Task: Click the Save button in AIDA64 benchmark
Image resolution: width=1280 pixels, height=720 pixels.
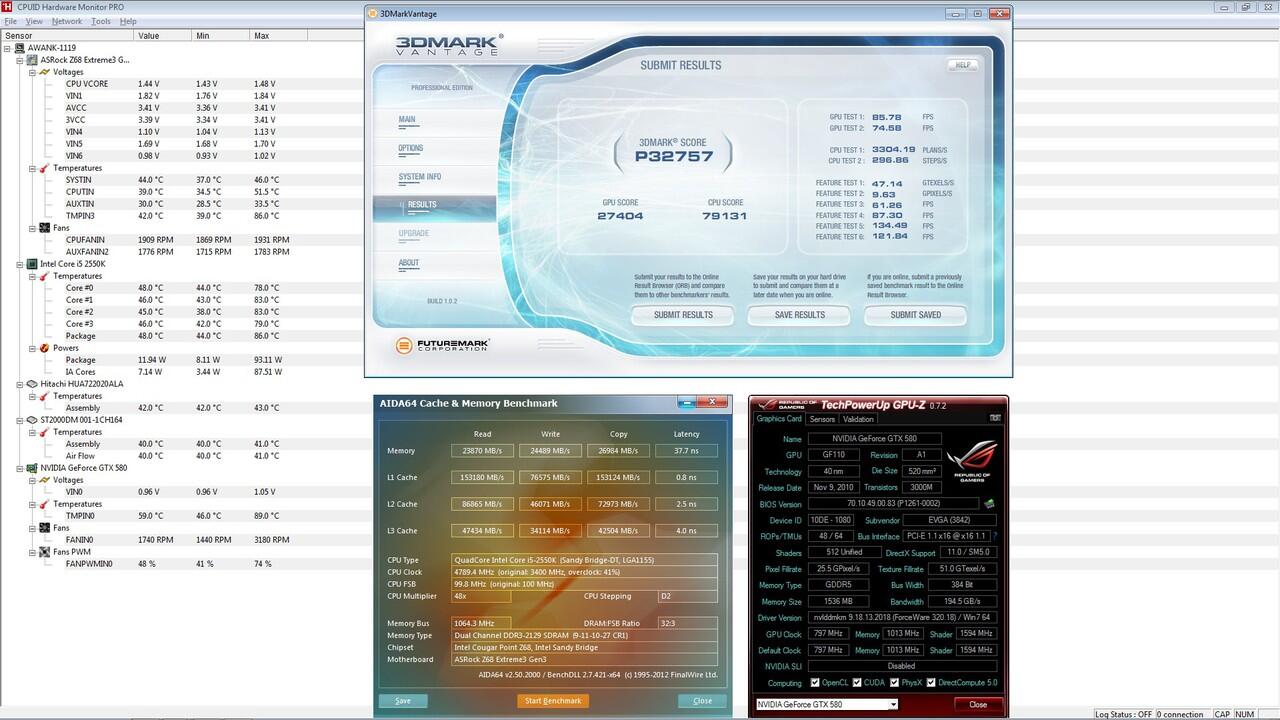Action: click(x=403, y=700)
